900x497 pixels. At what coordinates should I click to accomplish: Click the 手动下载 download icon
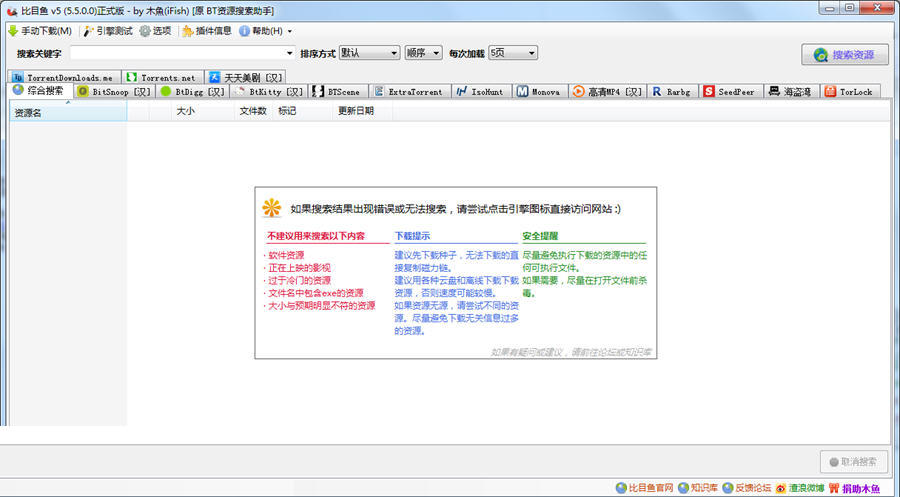(x=13, y=31)
